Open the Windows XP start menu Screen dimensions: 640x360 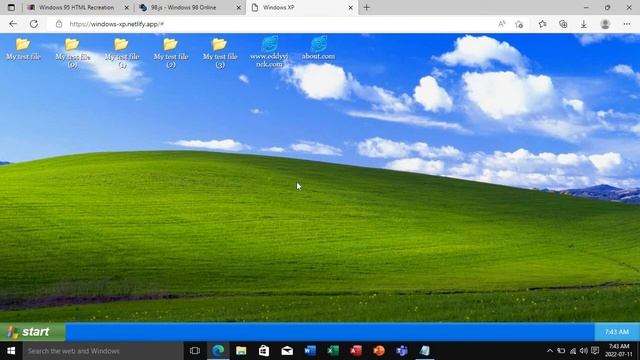[x=32, y=332]
